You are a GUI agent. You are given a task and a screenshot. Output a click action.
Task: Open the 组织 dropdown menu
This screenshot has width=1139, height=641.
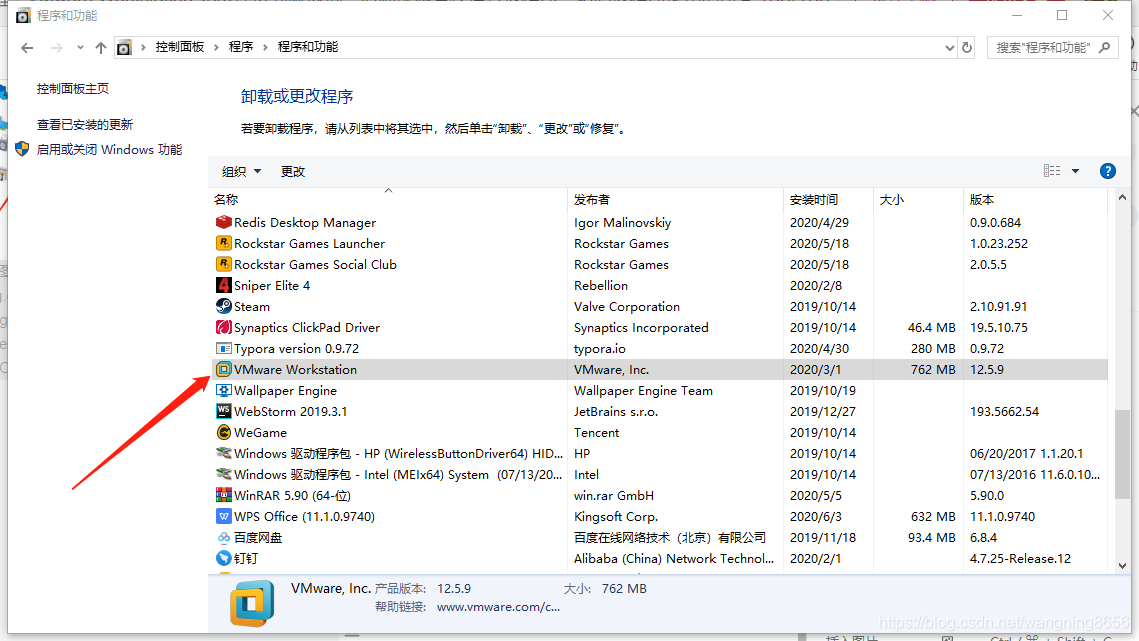pyautogui.click(x=241, y=172)
